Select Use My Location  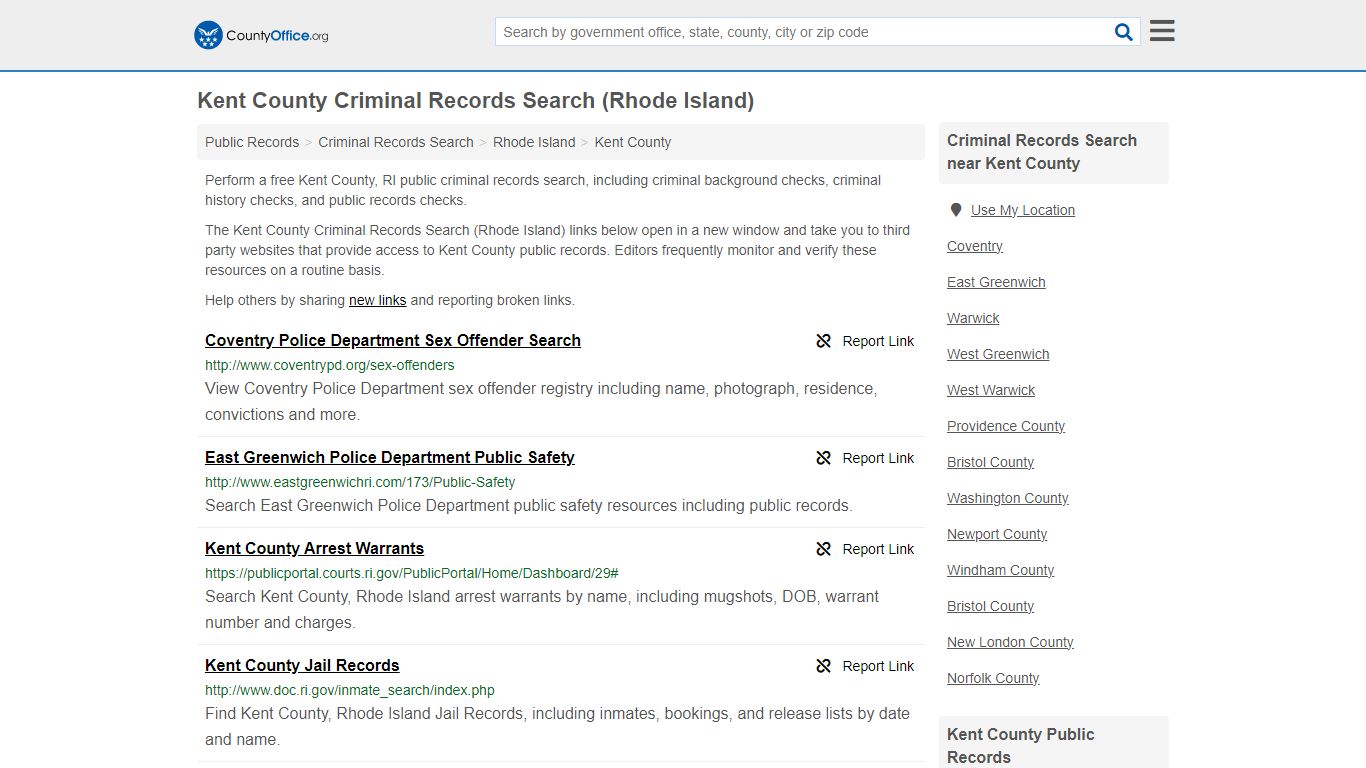coord(1023,210)
